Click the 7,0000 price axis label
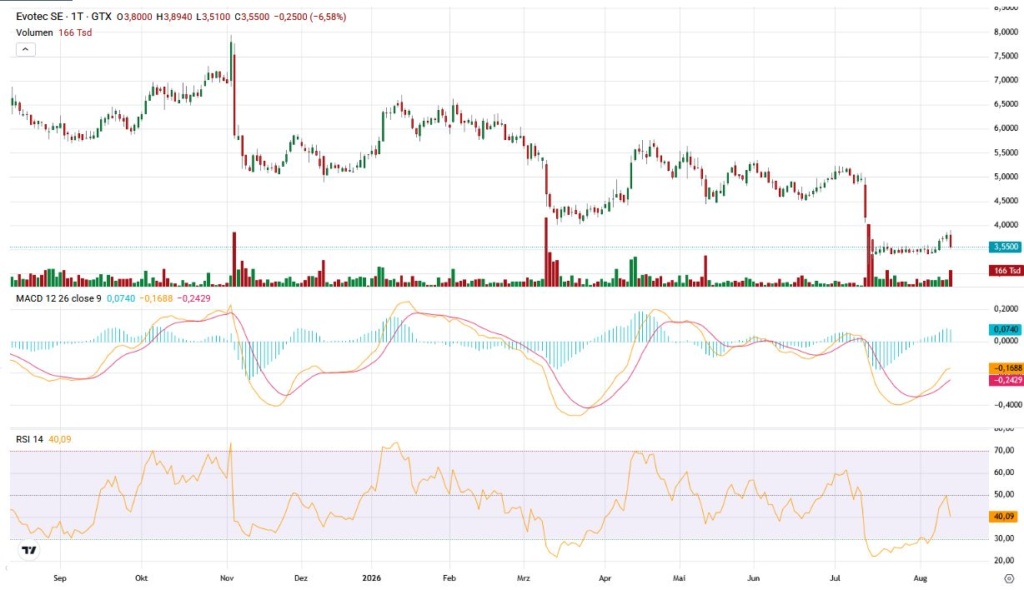1024x590 pixels. point(1006,80)
